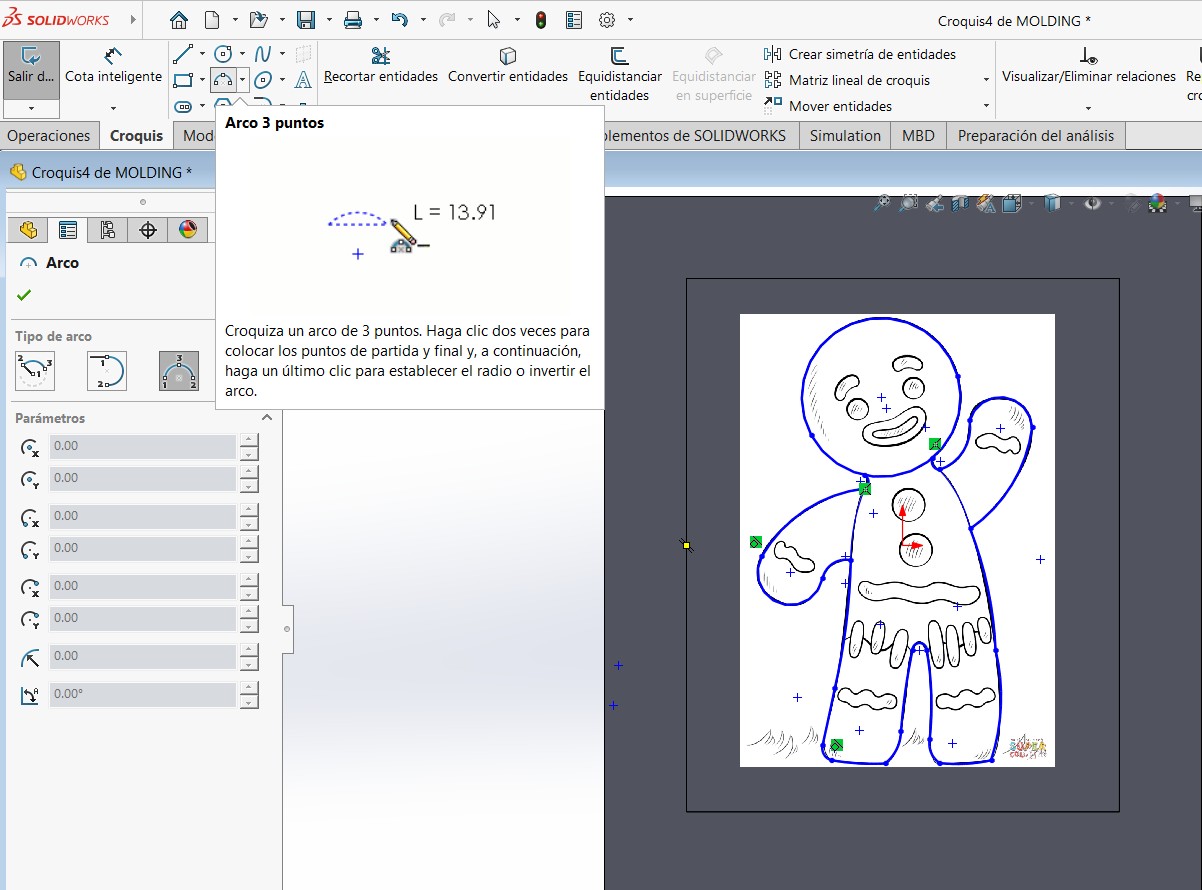The height and width of the screenshot is (890, 1202).
Task: Click Convertir entidades tool
Action: [508, 66]
